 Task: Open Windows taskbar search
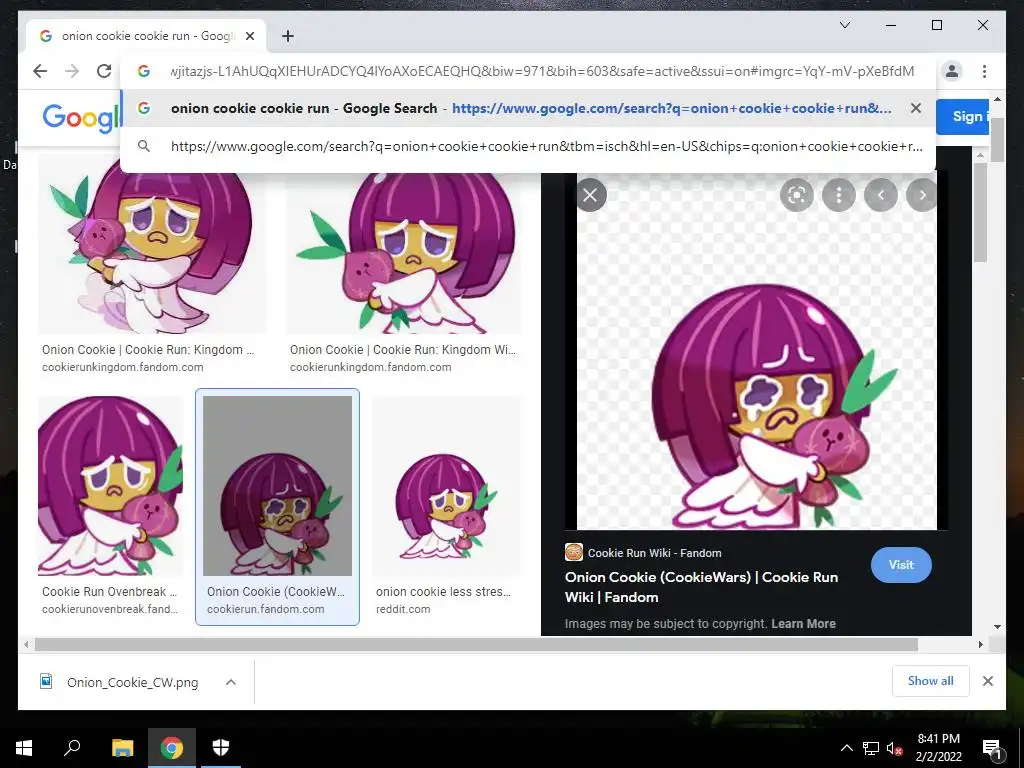[72, 748]
